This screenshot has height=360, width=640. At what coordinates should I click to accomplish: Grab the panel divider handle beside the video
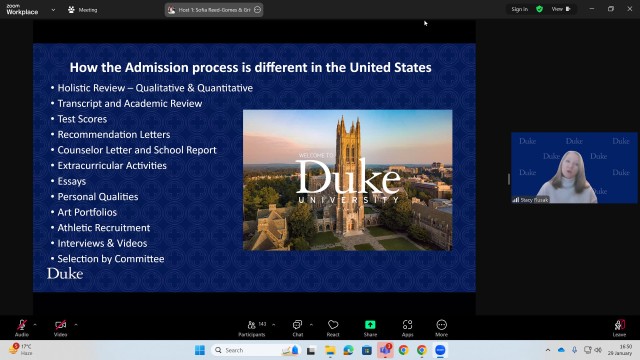pos(509,179)
